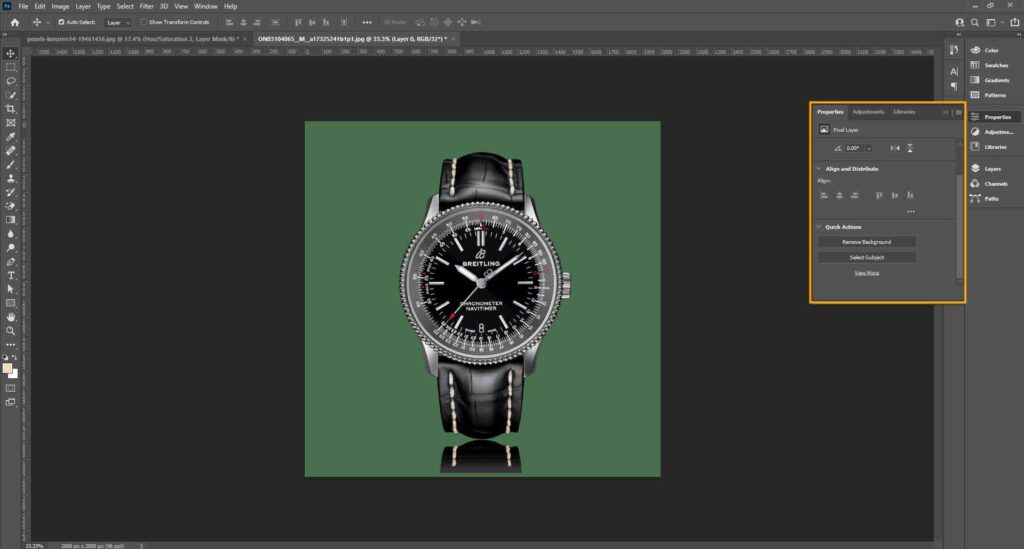Switch to the Adjustments tab
The width and height of the screenshot is (1024, 549).
868,112
